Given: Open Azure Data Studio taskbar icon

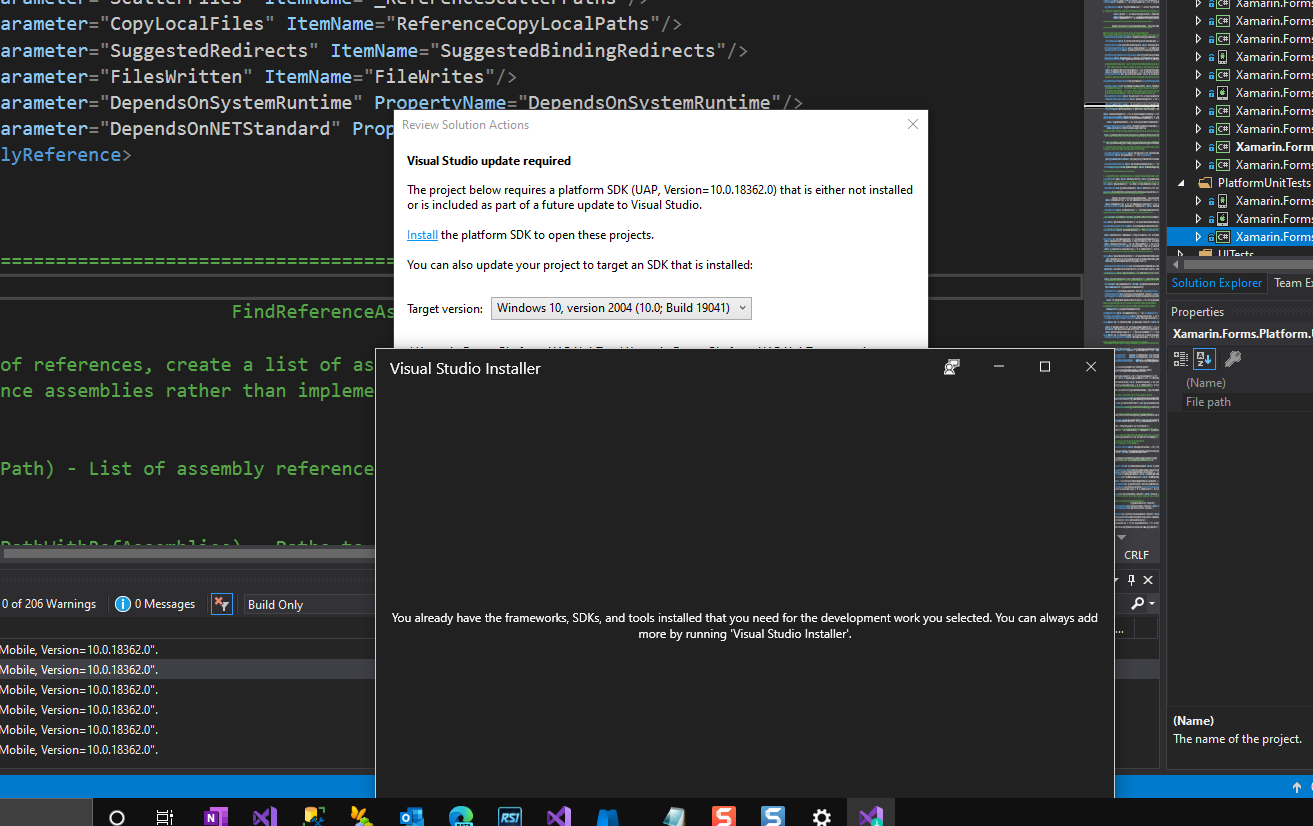Looking at the screenshot, I should [608, 817].
